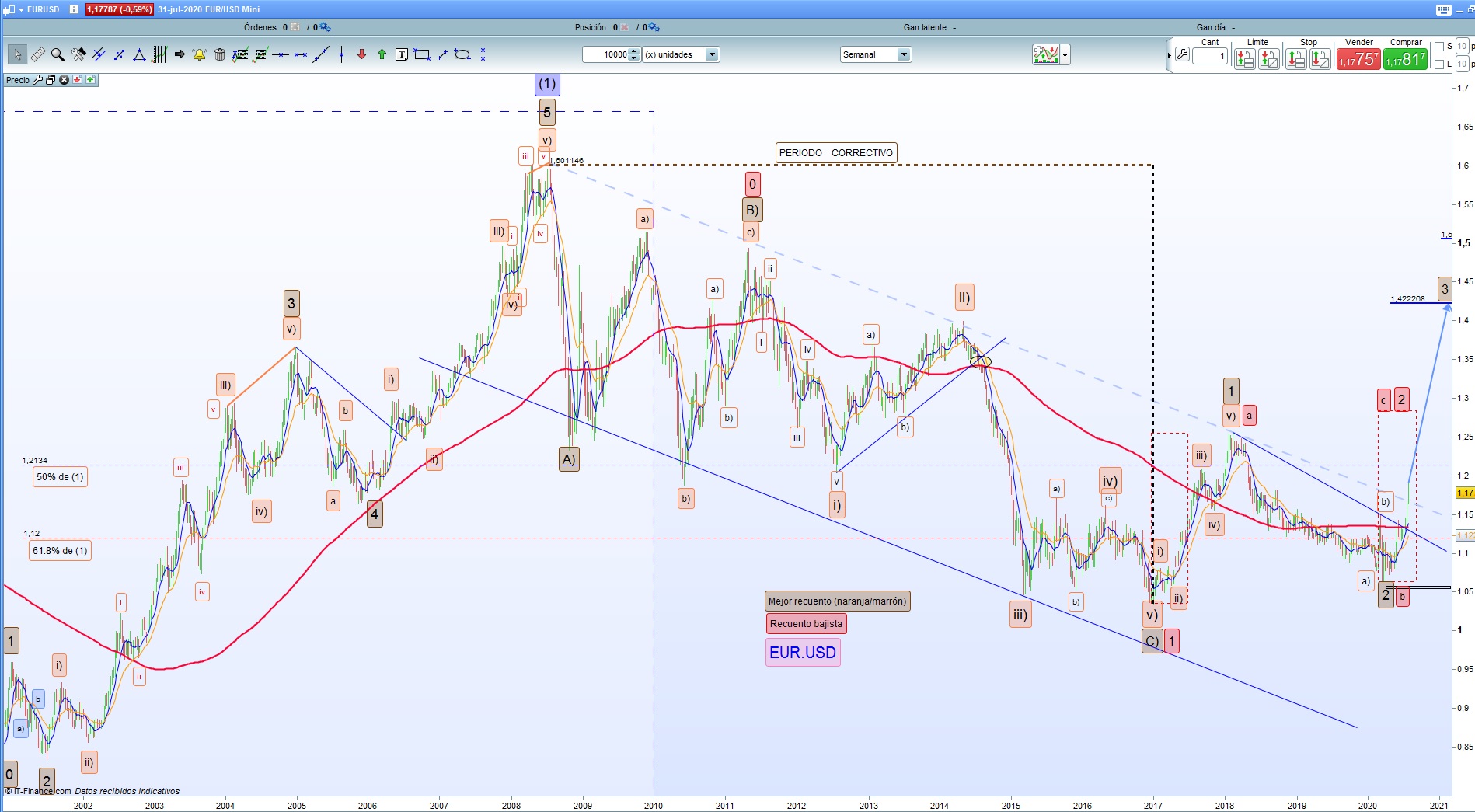The image size is (1475, 812).
Task: Select the ruler measurement tool
Action: click(37, 54)
